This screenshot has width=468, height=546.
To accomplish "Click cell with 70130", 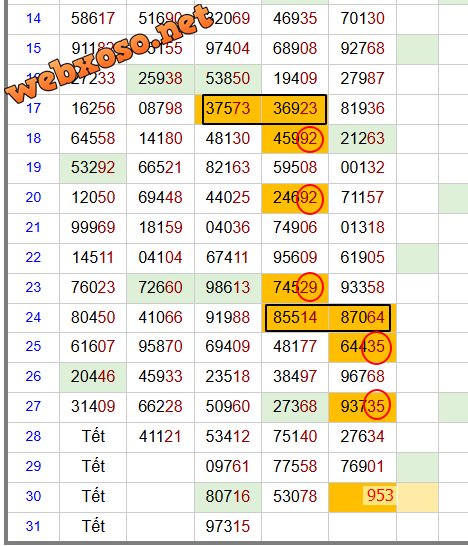I will [x=362, y=18].
